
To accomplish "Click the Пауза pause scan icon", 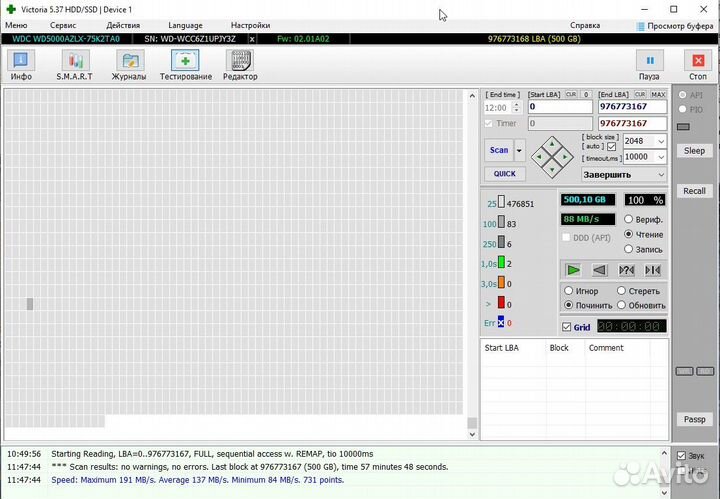I will 650,61.
